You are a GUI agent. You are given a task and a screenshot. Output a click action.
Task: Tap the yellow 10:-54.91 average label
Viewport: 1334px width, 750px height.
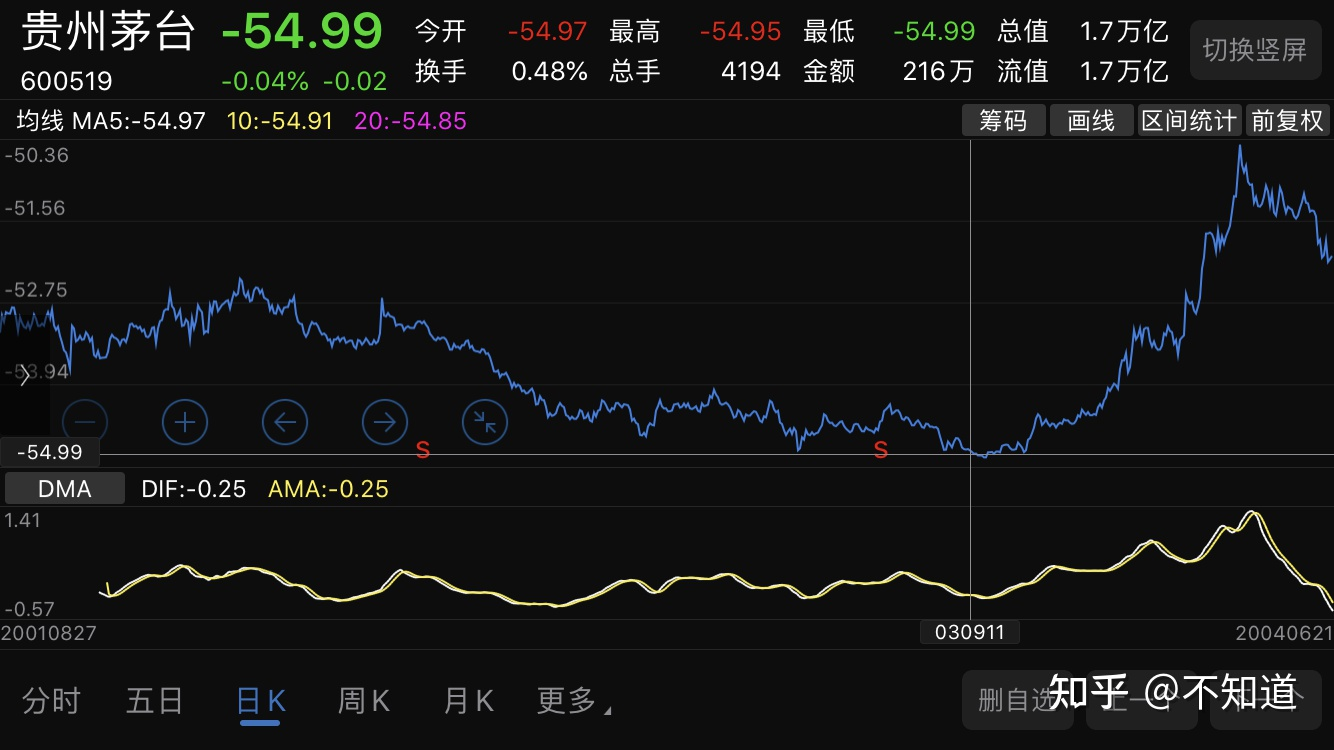point(280,122)
